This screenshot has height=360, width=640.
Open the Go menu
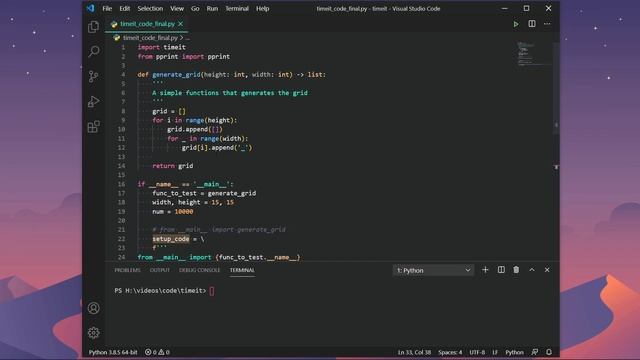point(195,8)
